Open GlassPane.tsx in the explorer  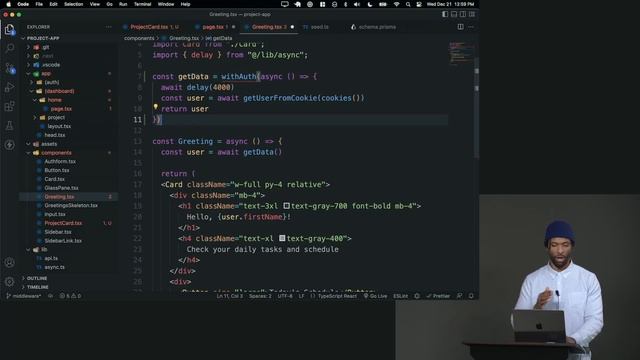click(61, 188)
